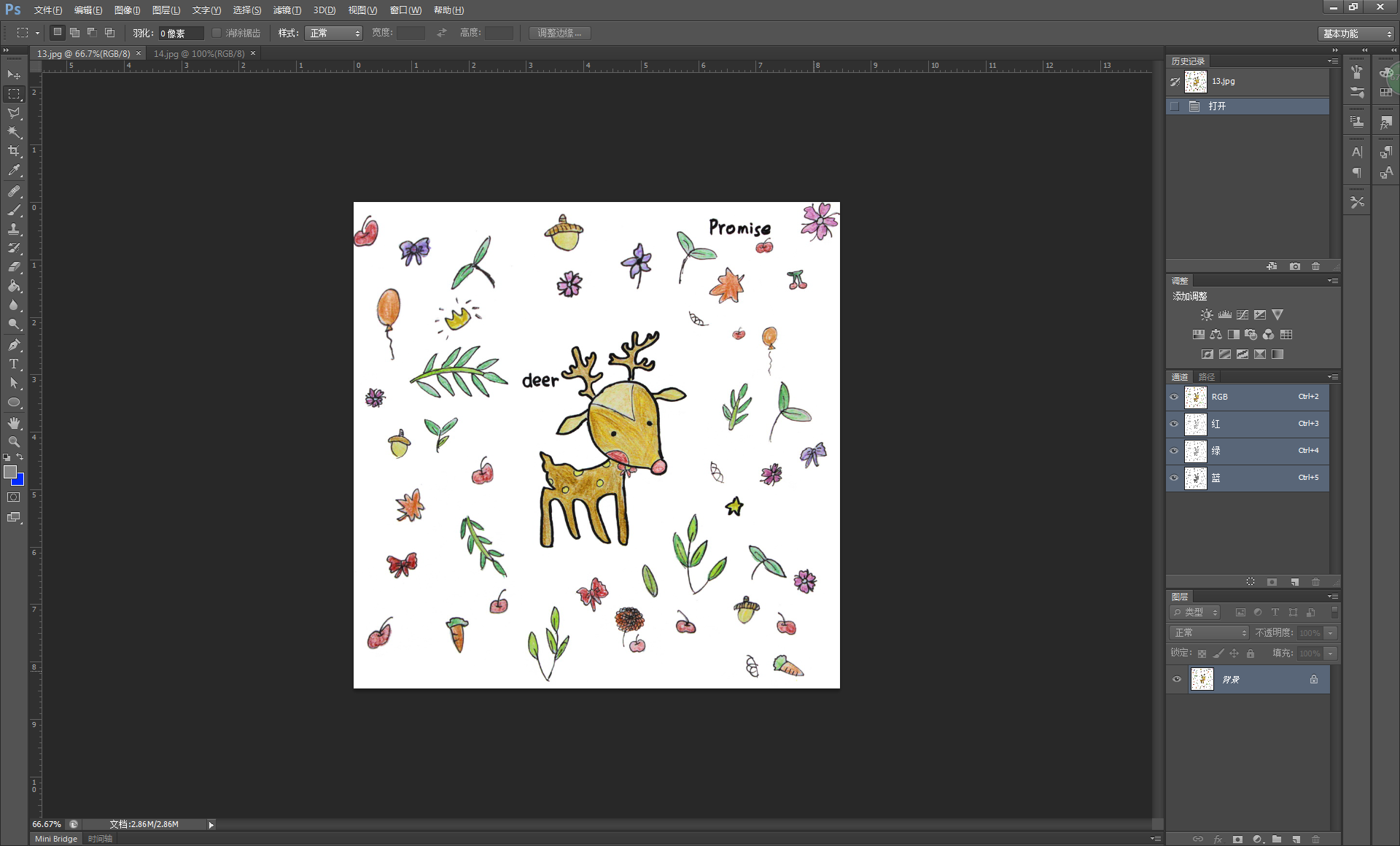Select the Blur tool
The width and height of the screenshot is (1400, 846).
tap(14, 305)
